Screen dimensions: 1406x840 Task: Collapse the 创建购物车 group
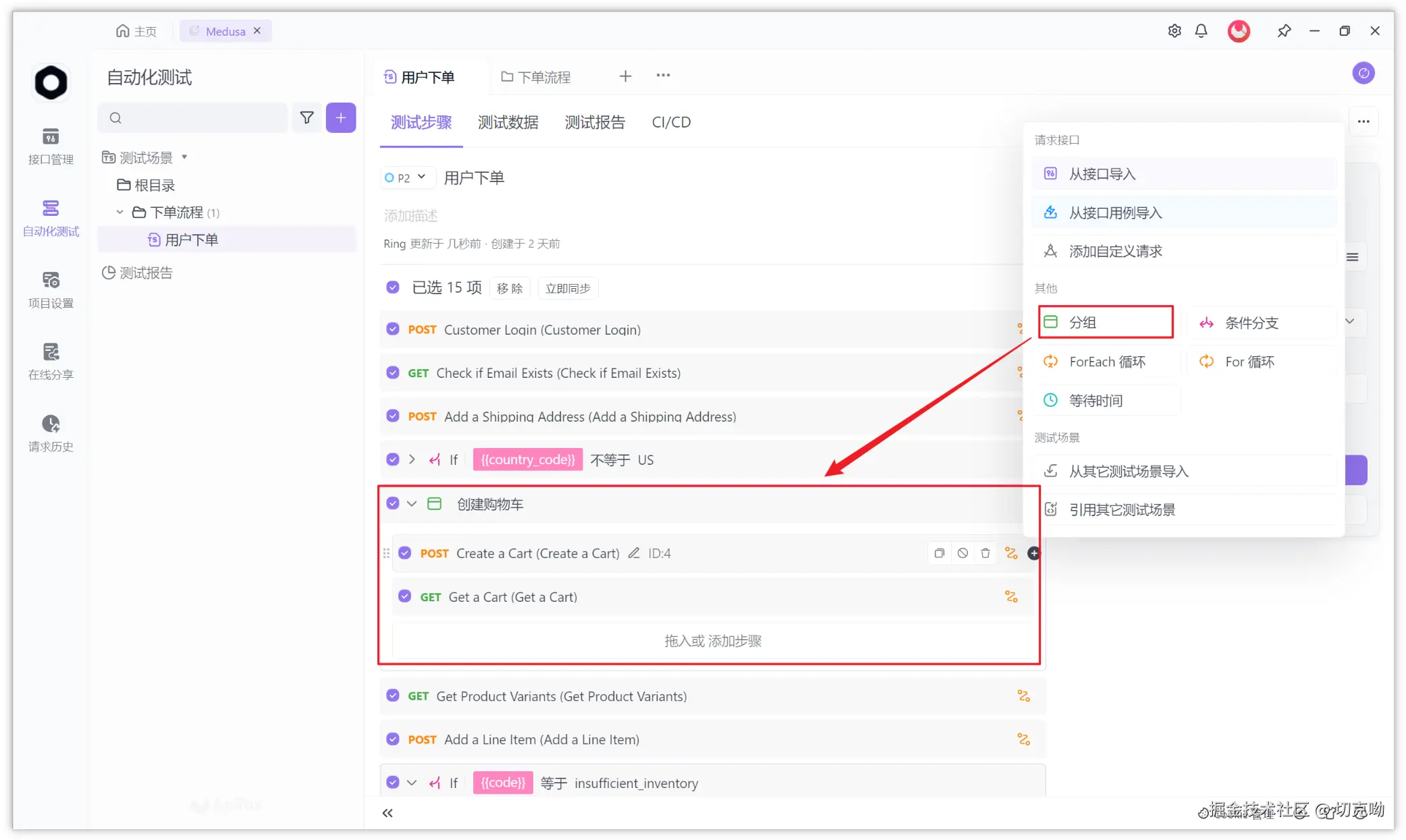412,504
